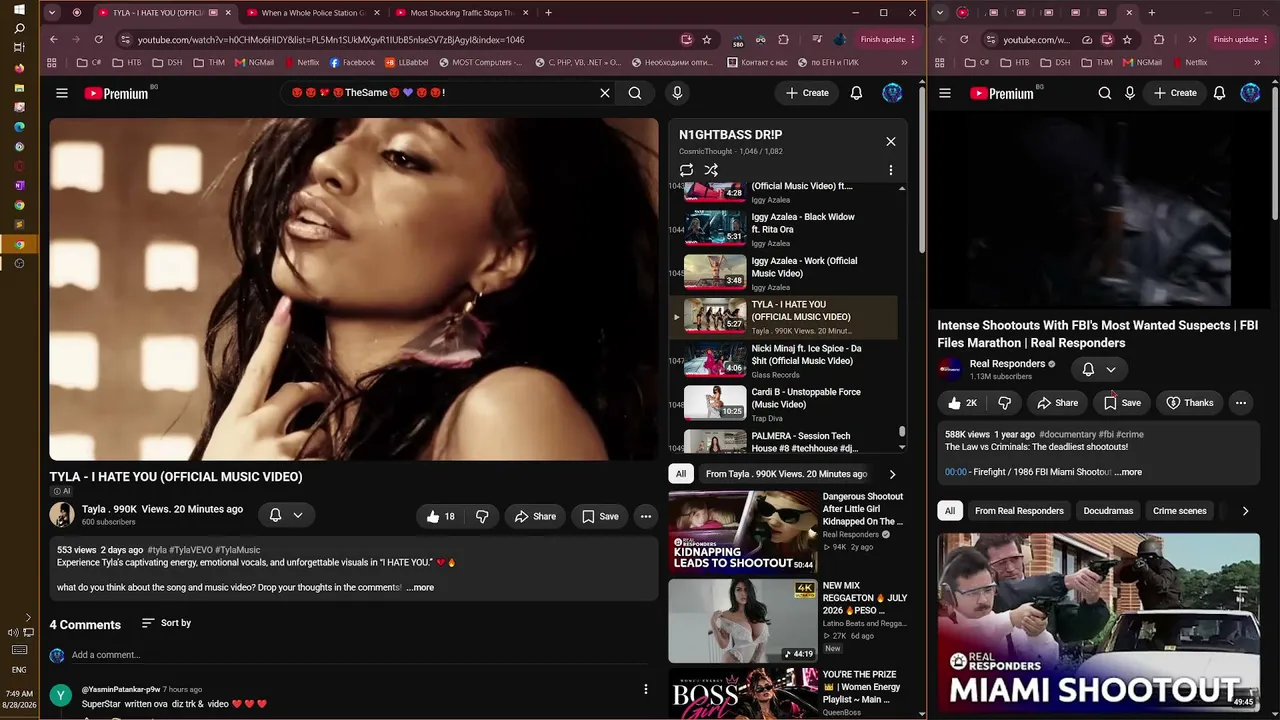Play Iggy Azalea - Black Widow playlist item
This screenshot has height=720, width=1280.
point(785,230)
